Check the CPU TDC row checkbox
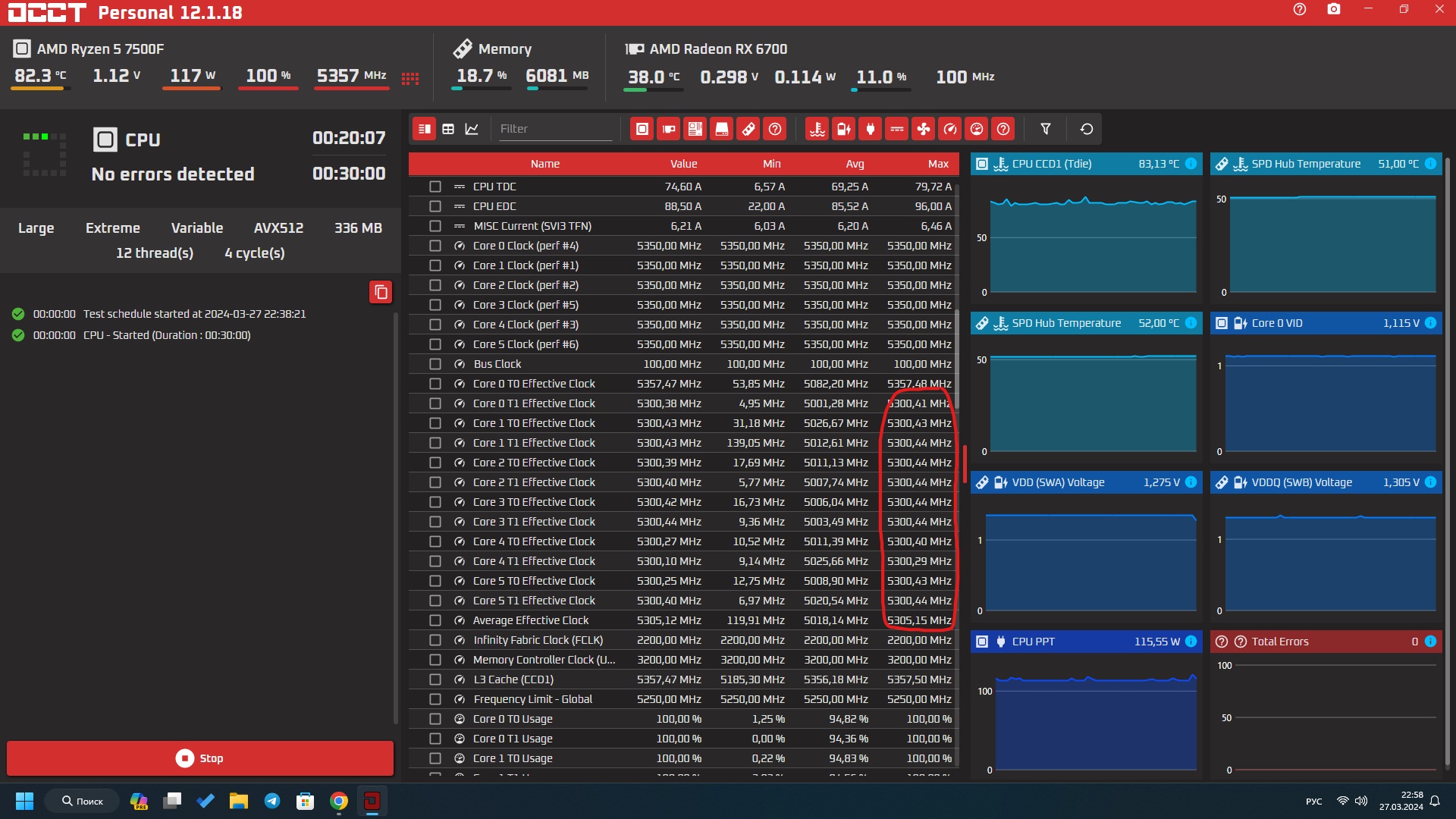The image size is (1456, 819). coord(435,187)
